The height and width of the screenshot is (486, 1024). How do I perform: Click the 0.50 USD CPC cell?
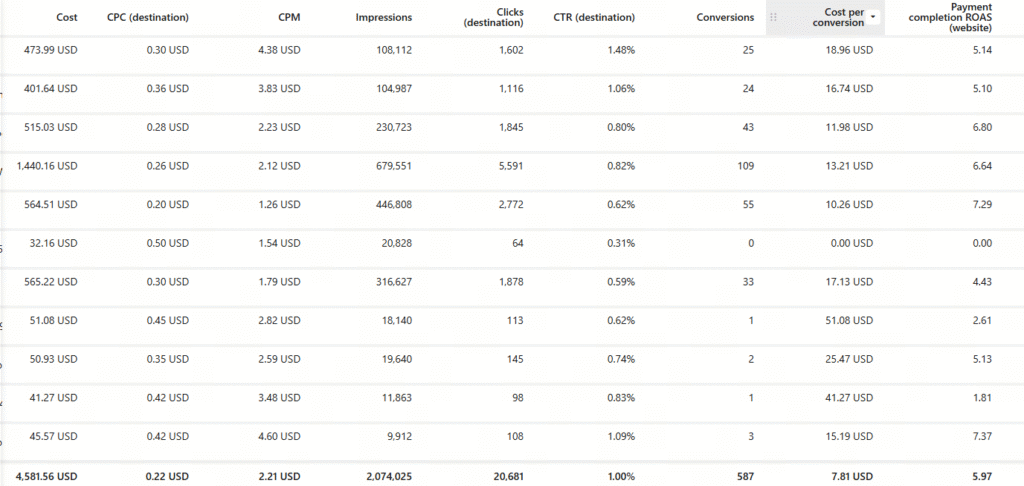[167, 243]
